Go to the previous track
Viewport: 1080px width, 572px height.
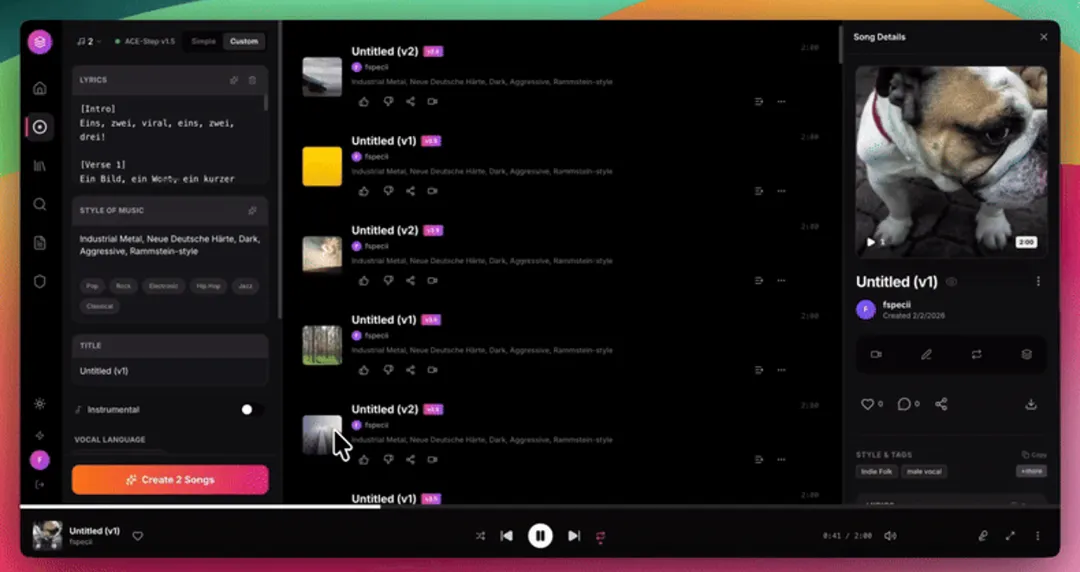point(506,535)
